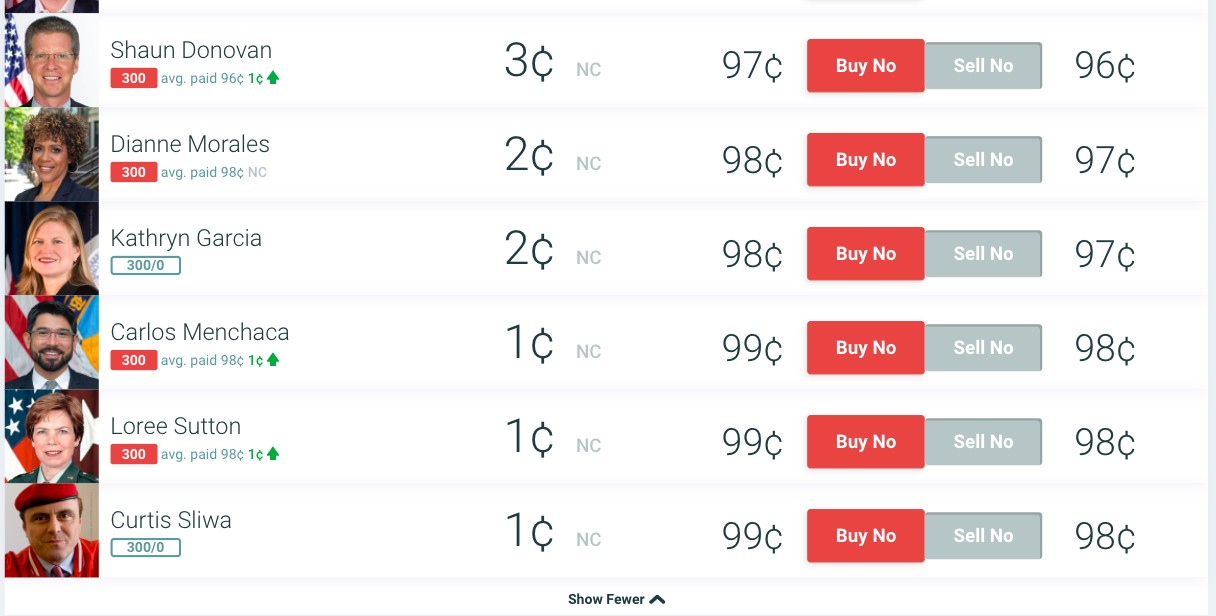Click the red 300 badge under Loree Sutton
Screen dimensions: 1216x616
coord(134,454)
